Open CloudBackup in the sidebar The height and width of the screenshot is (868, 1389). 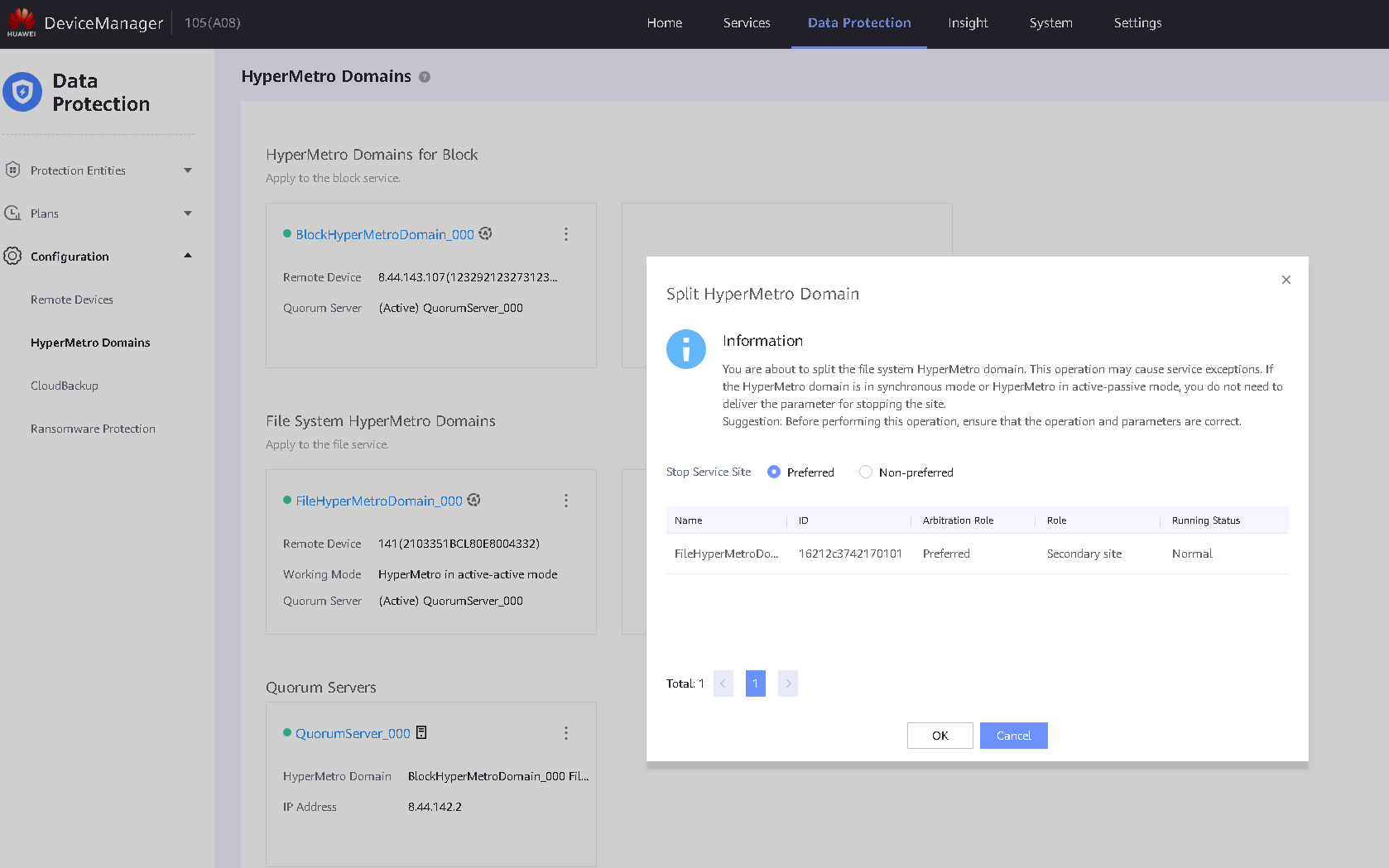(65, 386)
